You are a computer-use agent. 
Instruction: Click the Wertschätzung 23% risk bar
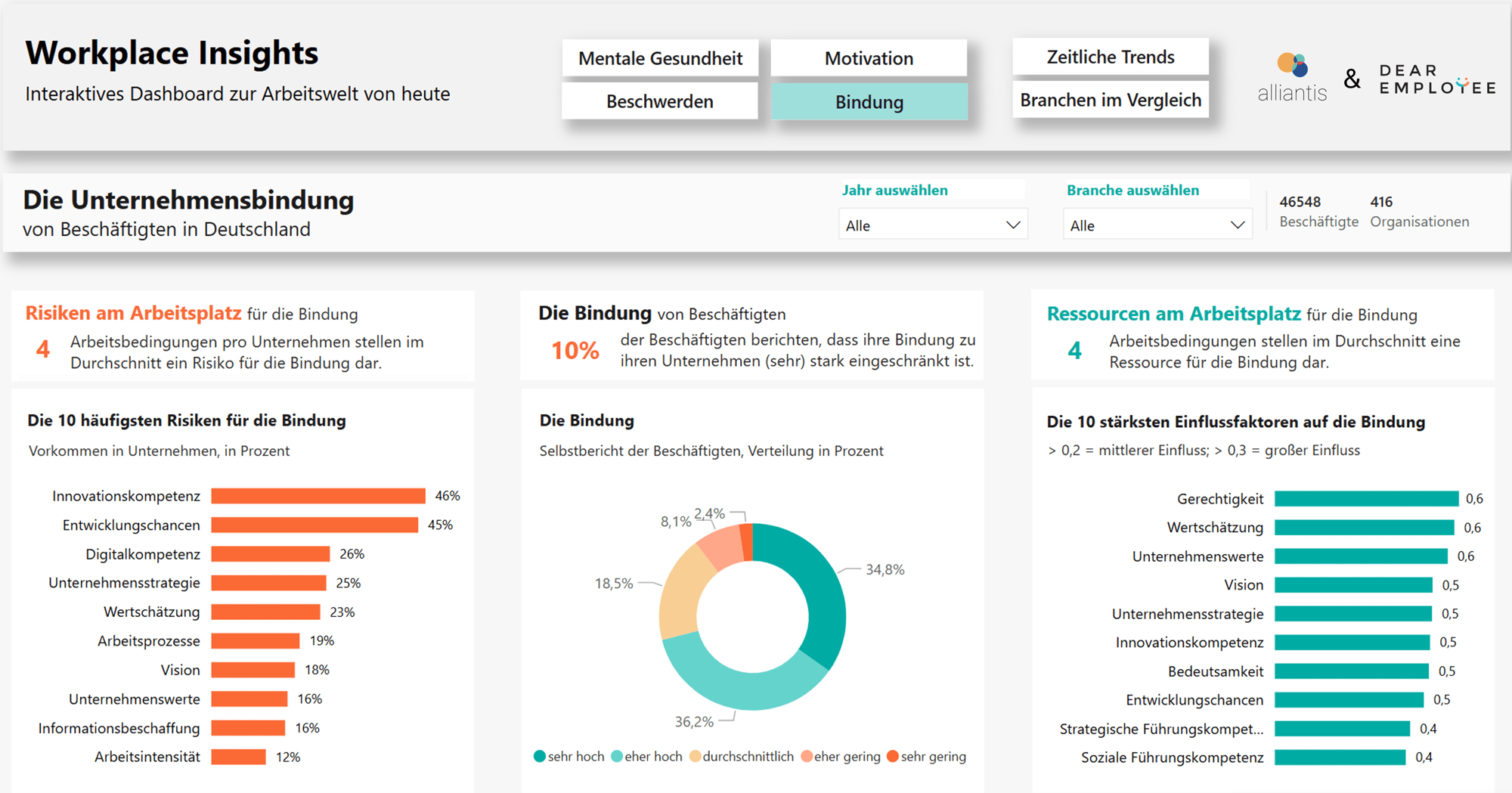click(x=265, y=612)
